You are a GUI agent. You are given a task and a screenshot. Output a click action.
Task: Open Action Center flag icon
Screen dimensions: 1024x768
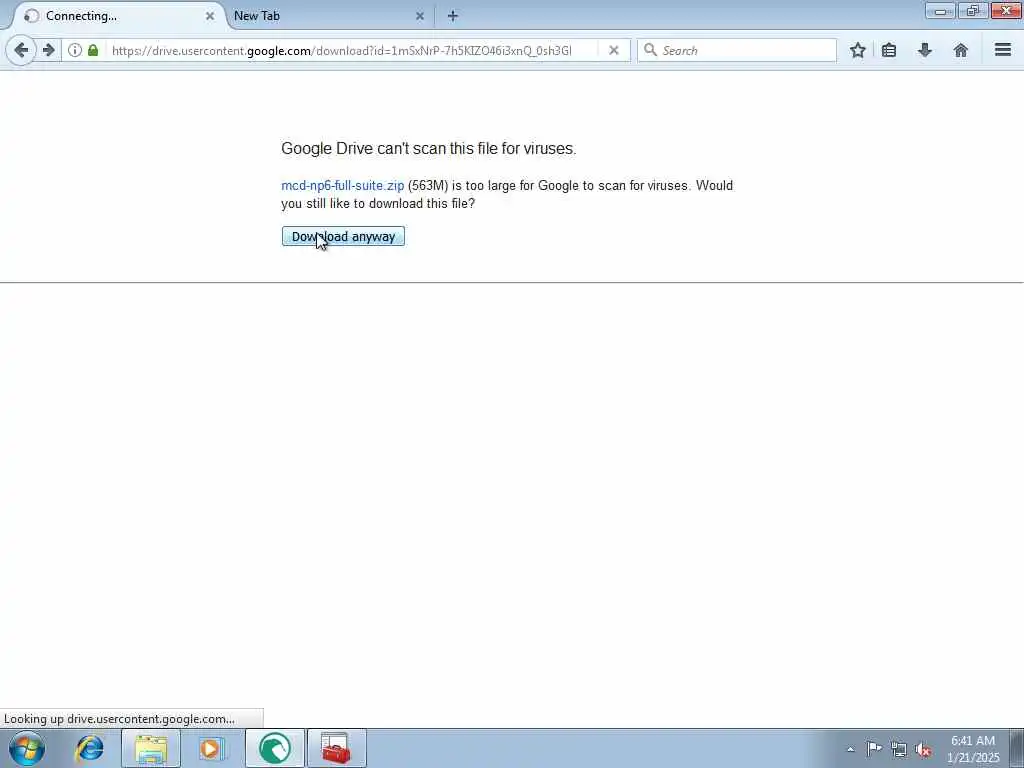[x=874, y=749]
